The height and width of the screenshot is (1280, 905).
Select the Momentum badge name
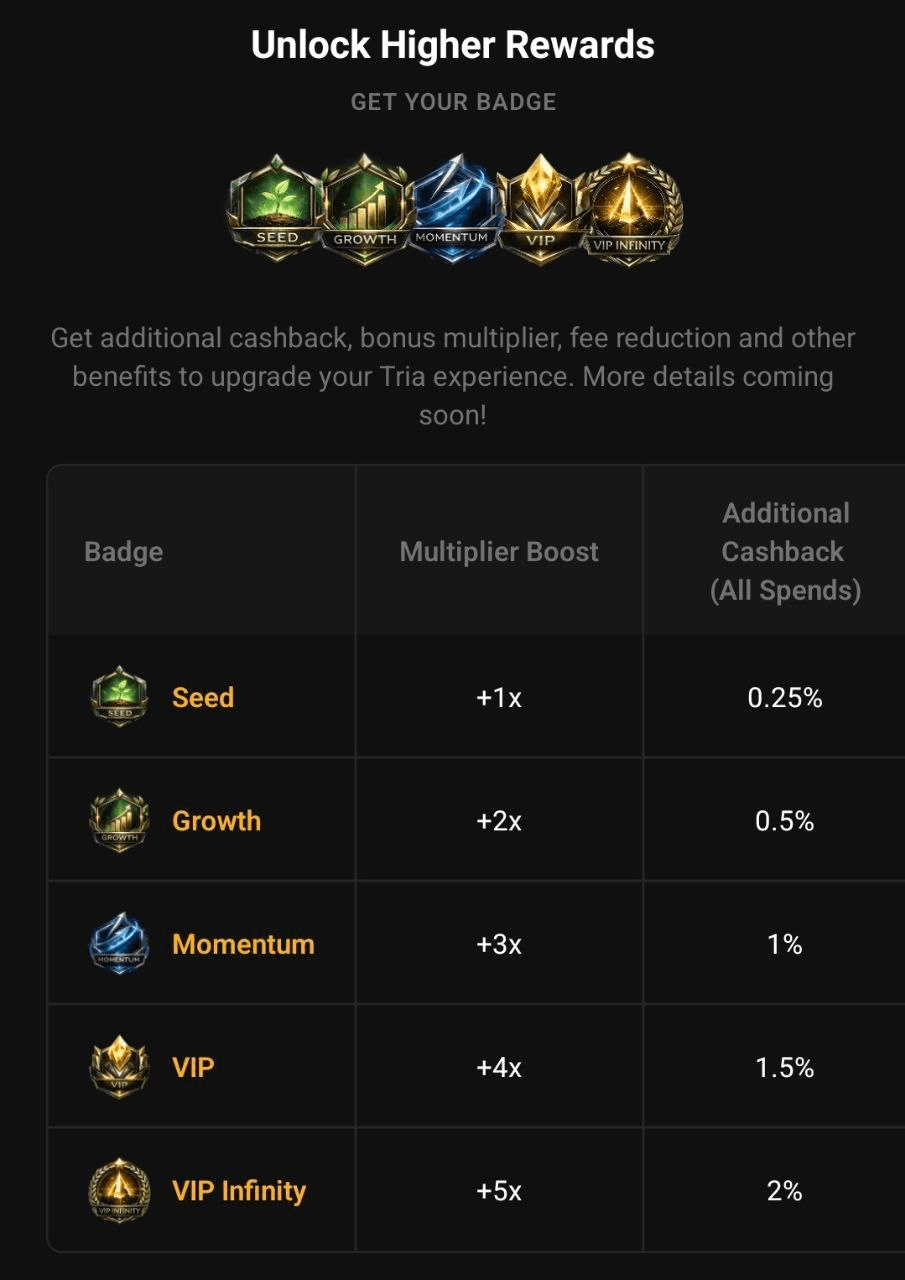(243, 944)
